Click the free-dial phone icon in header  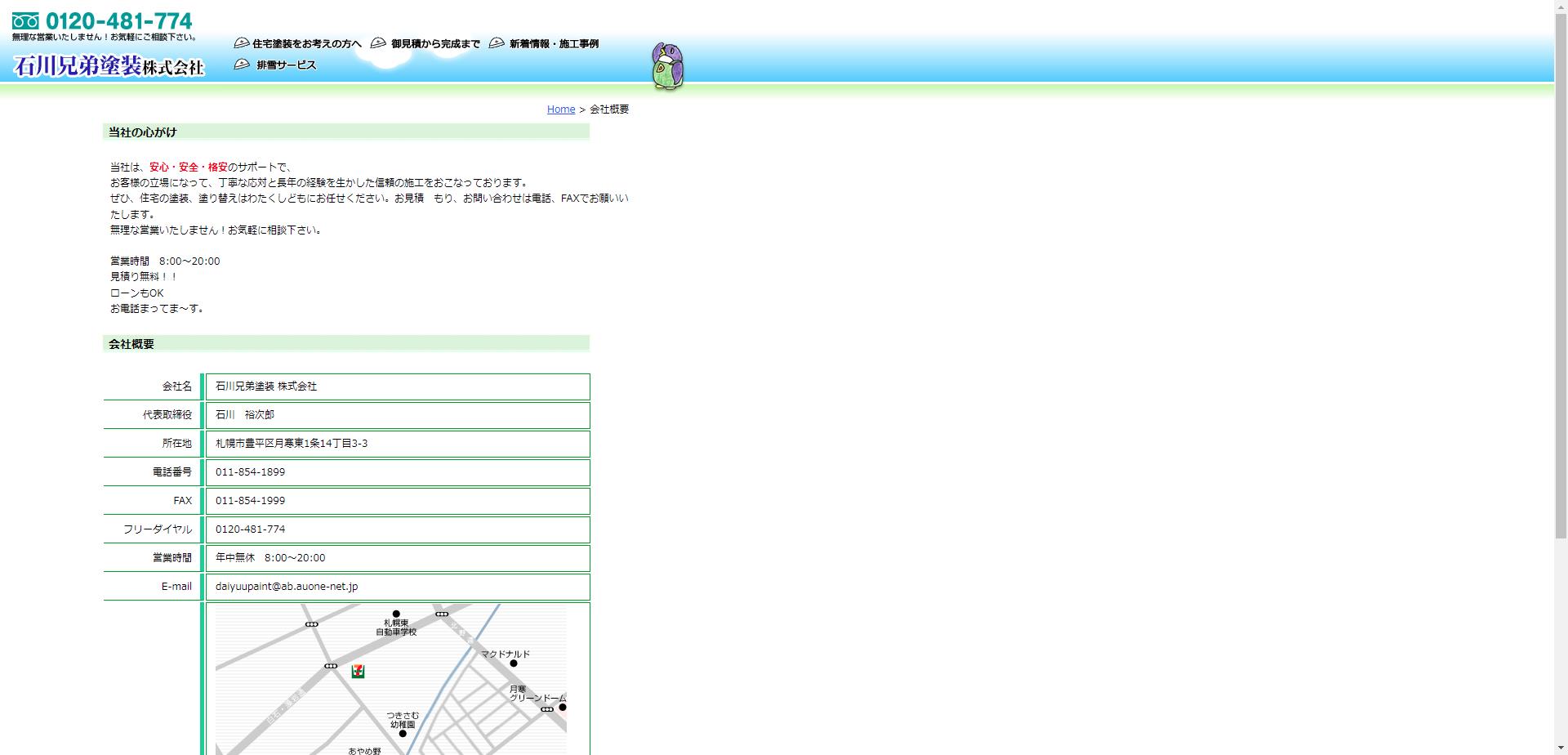[x=25, y=21]
